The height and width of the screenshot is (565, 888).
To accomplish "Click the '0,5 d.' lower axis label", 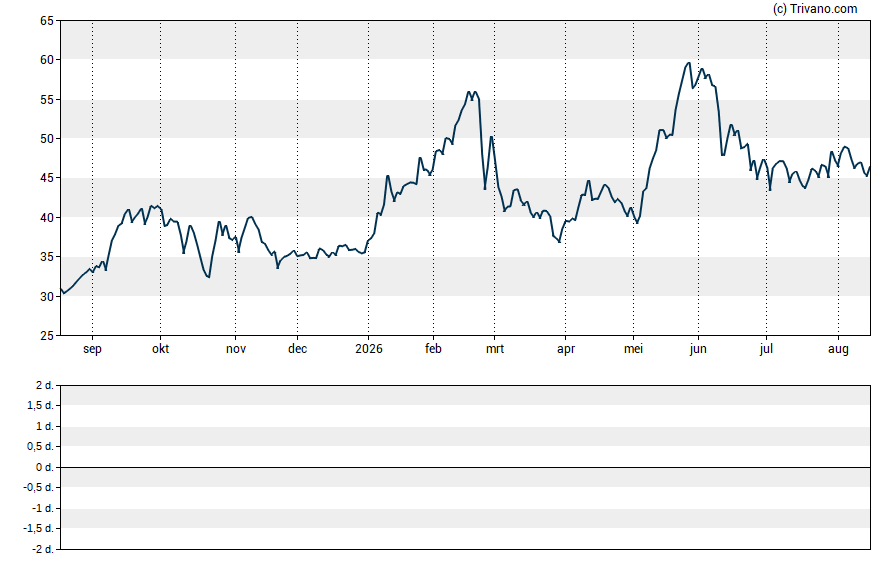I will tap(41, 446).
